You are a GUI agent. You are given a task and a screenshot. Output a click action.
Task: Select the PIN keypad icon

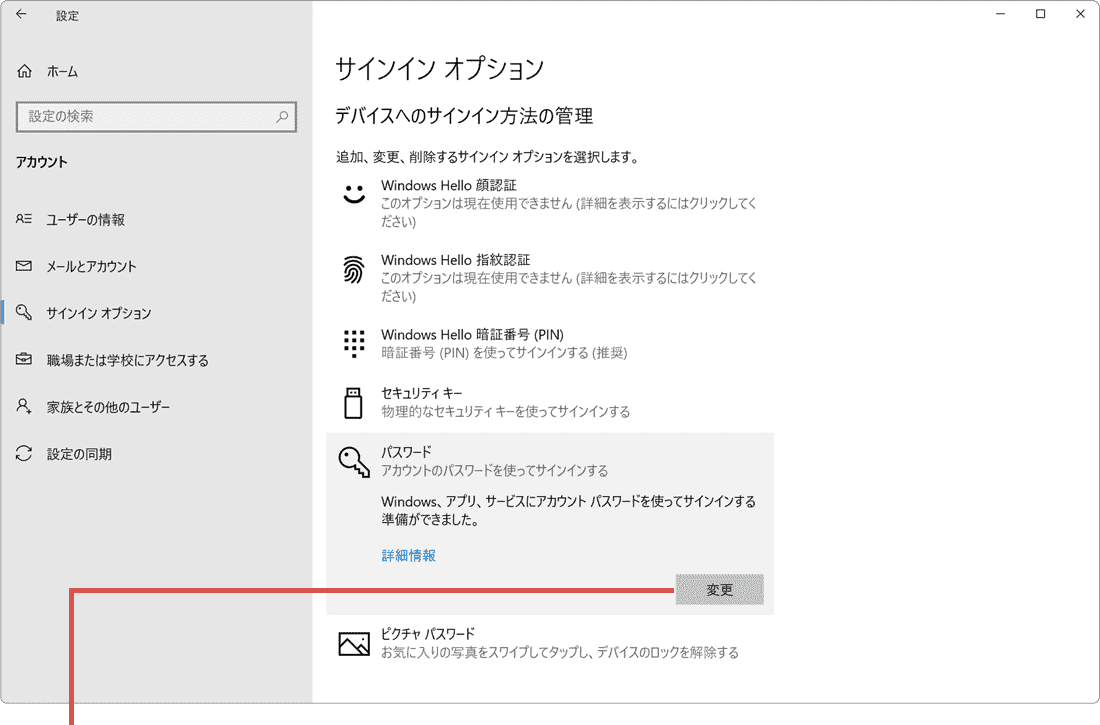pos(354,343)
